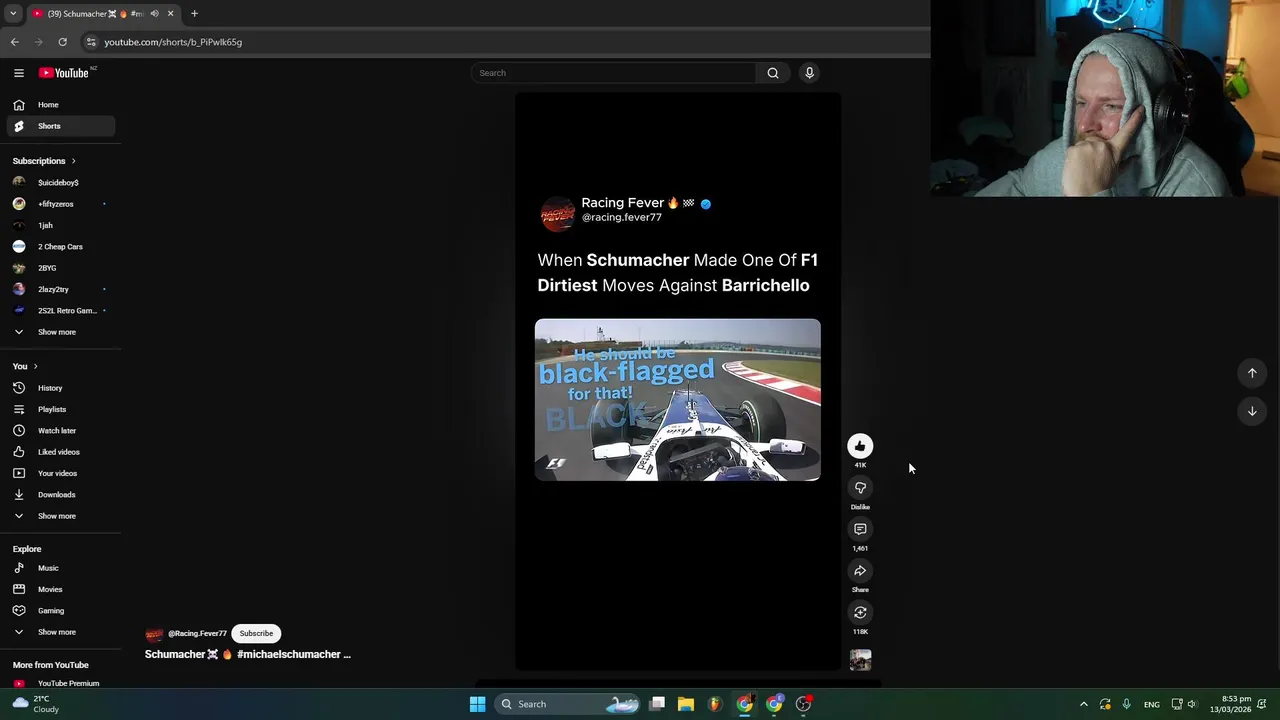Click the Windows taskbar Search box
1280x720 pixels.
(x=568, y=704)
